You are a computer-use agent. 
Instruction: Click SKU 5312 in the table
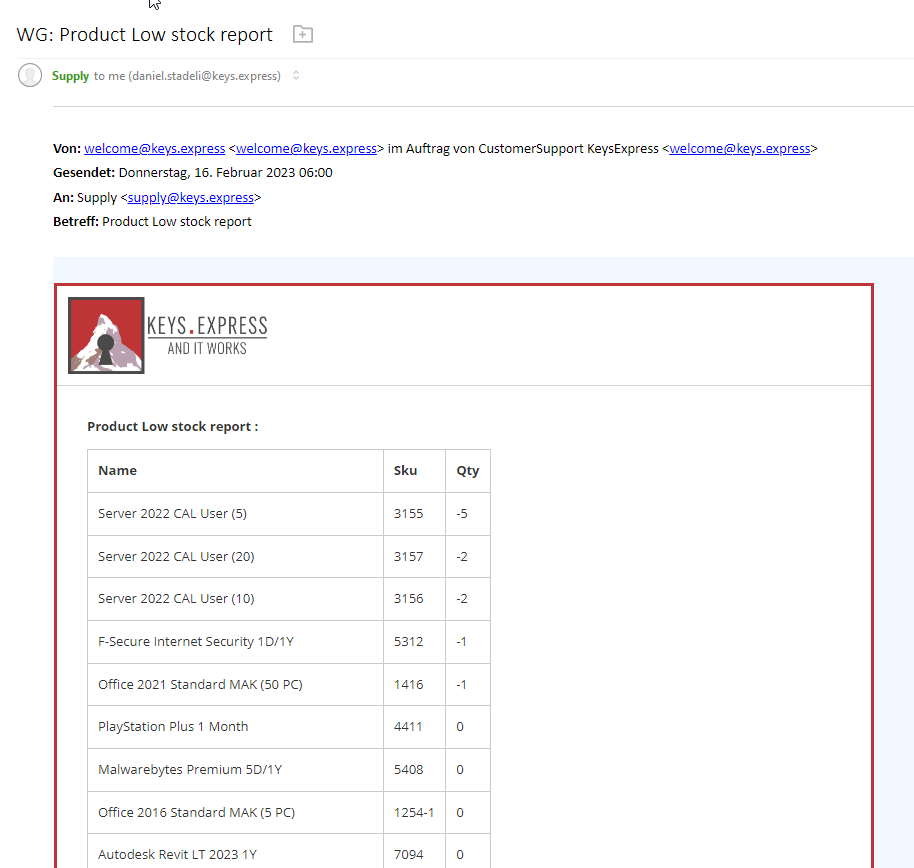pyautogui.click(x=408, y=642)
